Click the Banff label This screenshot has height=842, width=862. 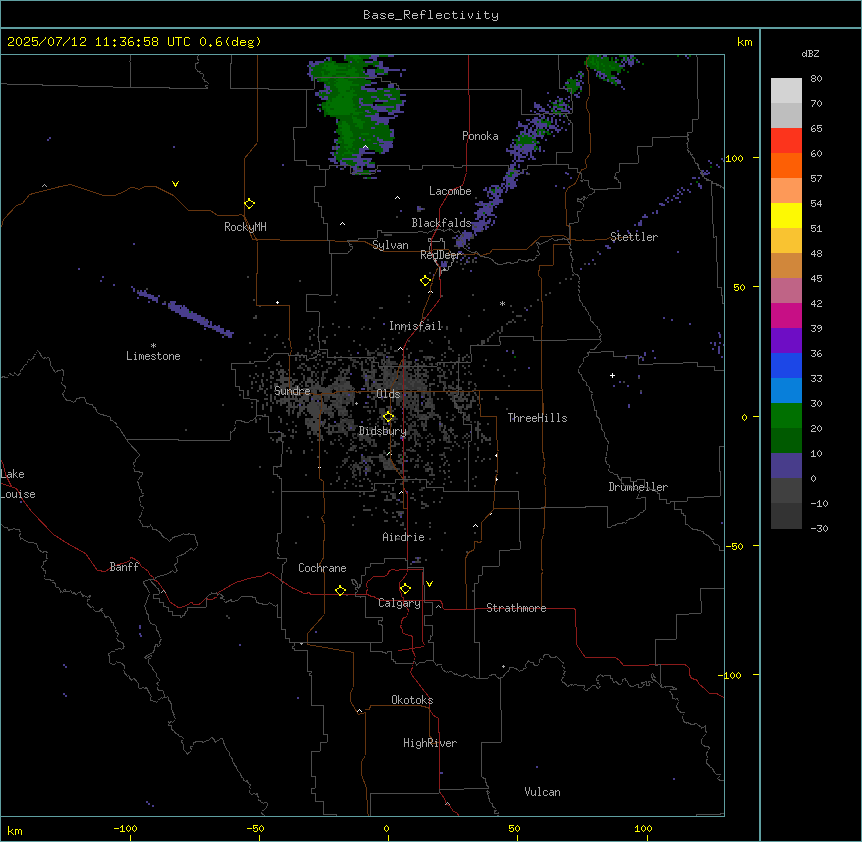(124, 567)
